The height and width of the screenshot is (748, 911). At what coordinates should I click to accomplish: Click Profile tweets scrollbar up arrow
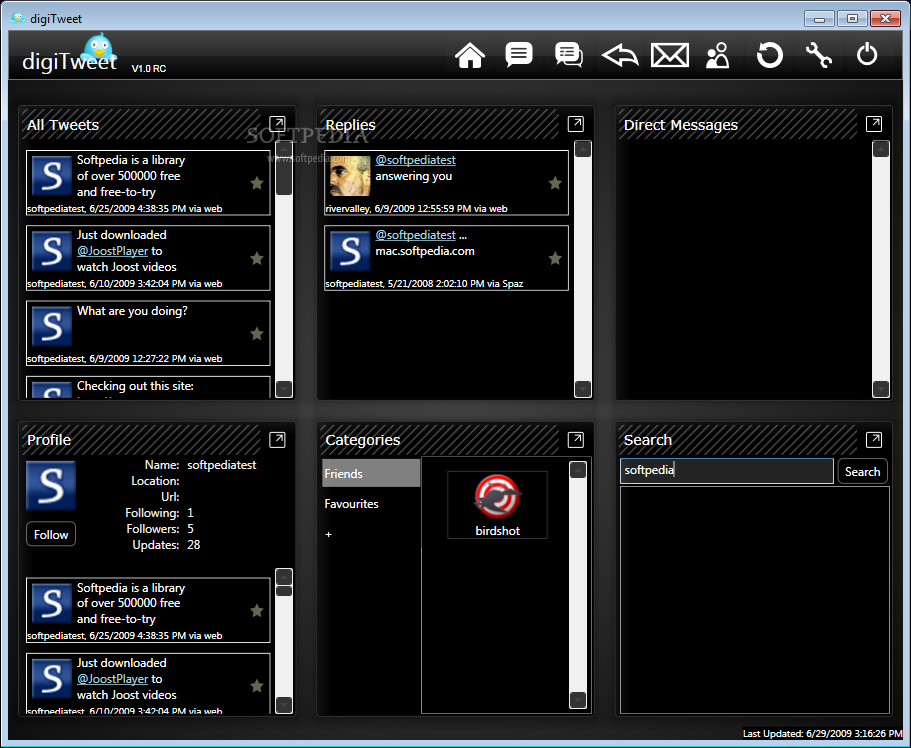tap(284, 577)
